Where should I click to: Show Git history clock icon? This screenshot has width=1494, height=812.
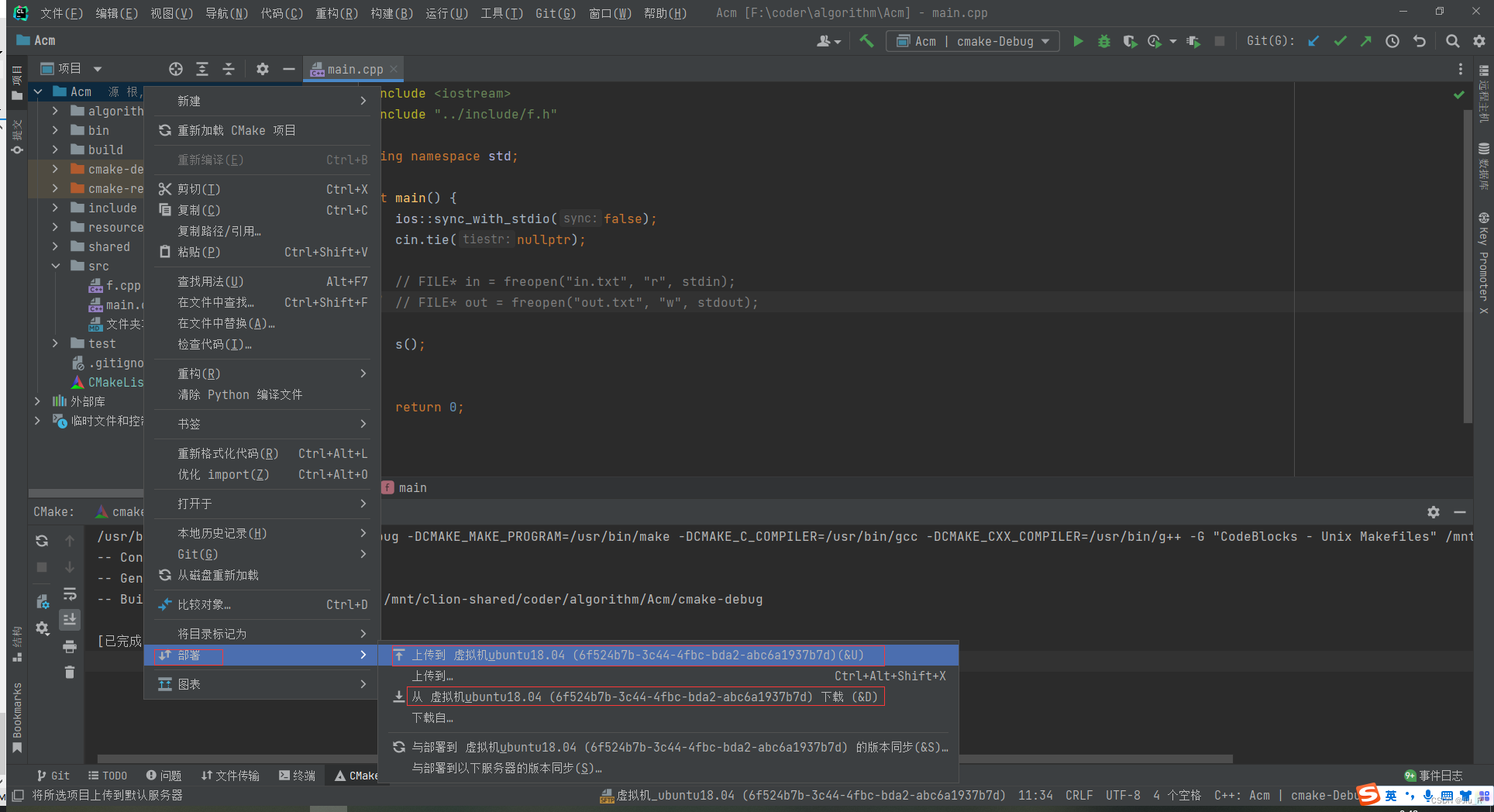point(1392,41)
